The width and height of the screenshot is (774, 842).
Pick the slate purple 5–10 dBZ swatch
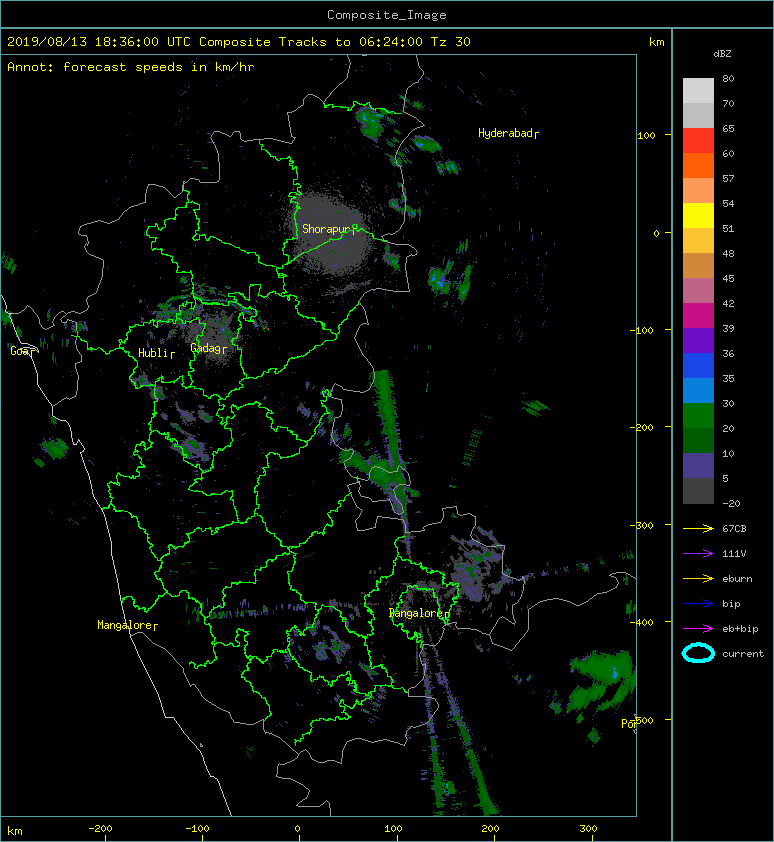[x=698, y=465]
